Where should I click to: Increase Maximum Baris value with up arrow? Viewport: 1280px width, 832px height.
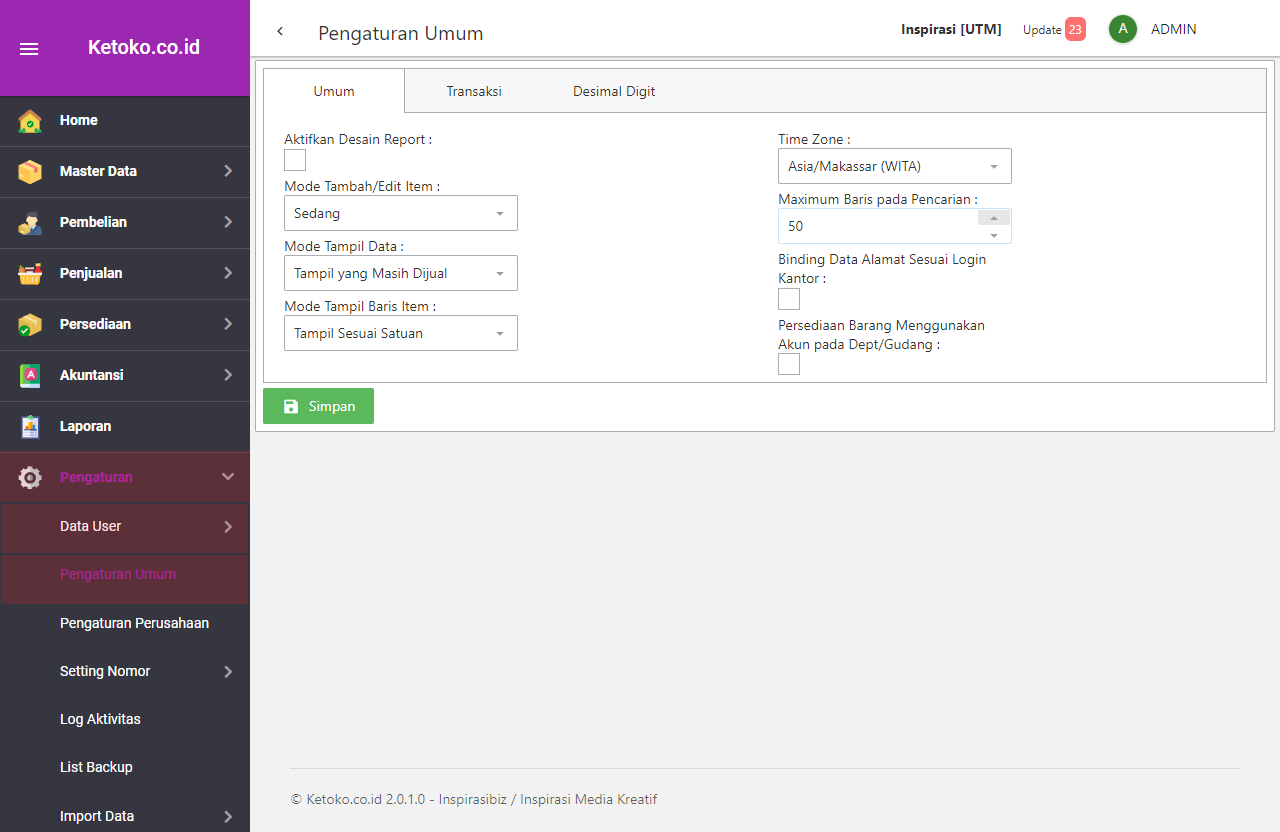click(x=993, y=218)
